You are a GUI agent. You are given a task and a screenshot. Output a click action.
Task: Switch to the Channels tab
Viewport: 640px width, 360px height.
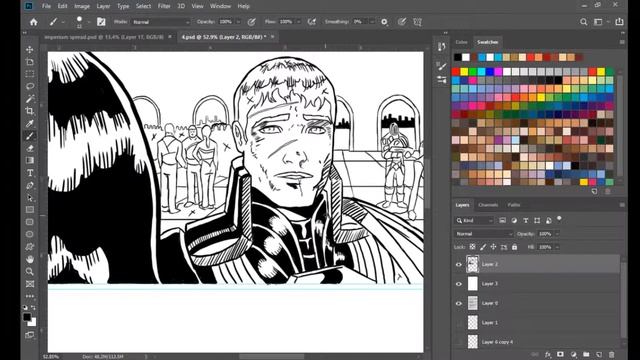pos(488,205)
